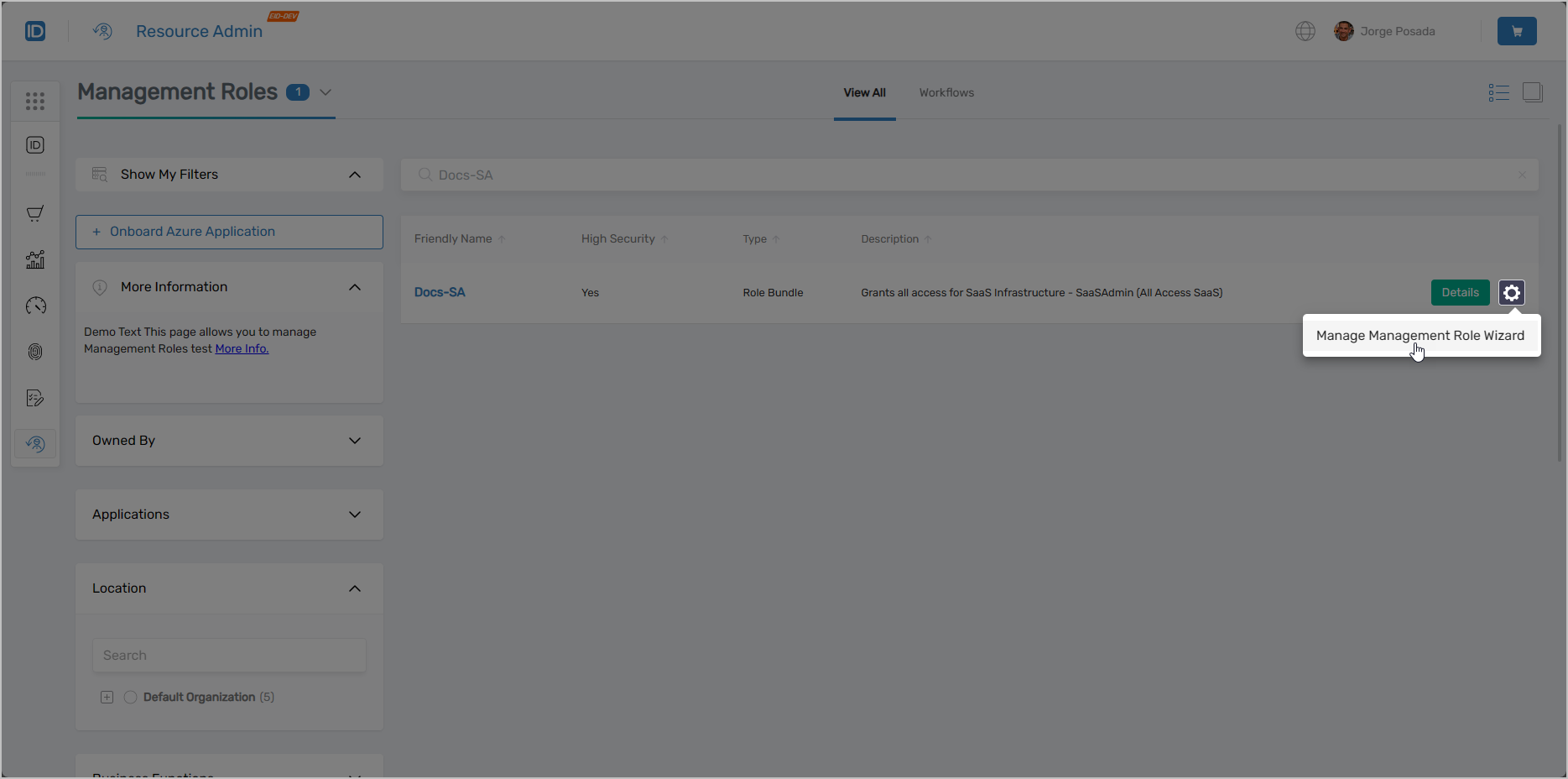Viewport: 1568px width, 779px height.
Task: Open the gear actions menu for Docs-SA
Action: point(1511,292)
